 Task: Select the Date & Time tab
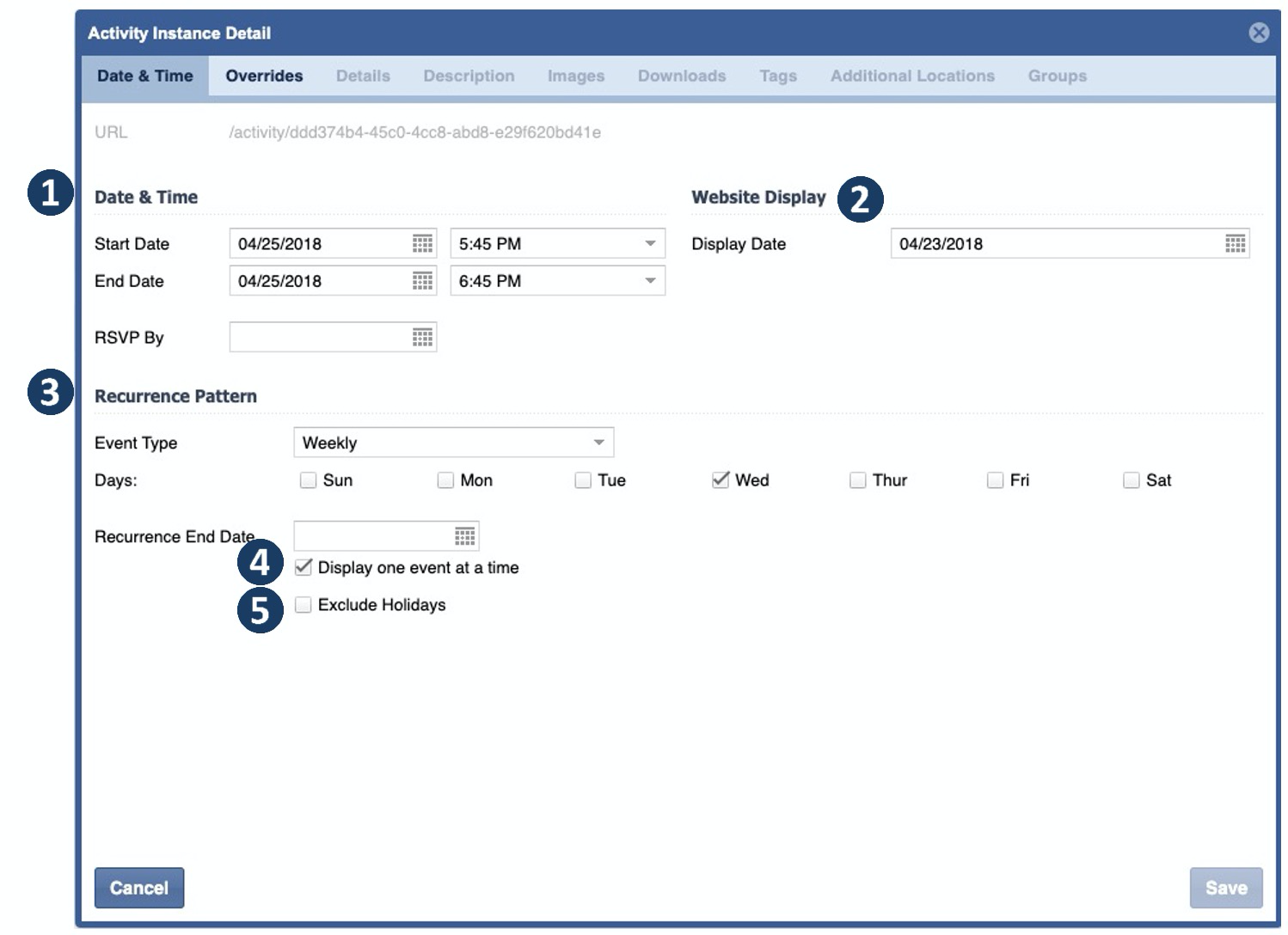tap(144, 76)
